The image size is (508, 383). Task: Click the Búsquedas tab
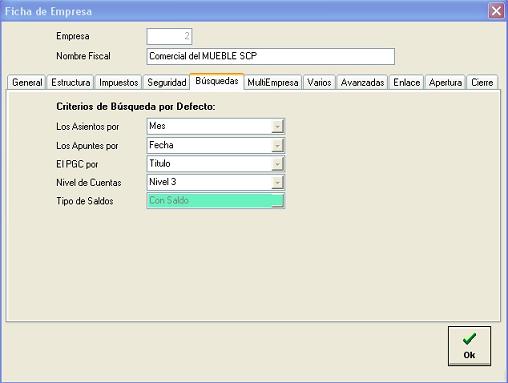[x=217, y=81]
